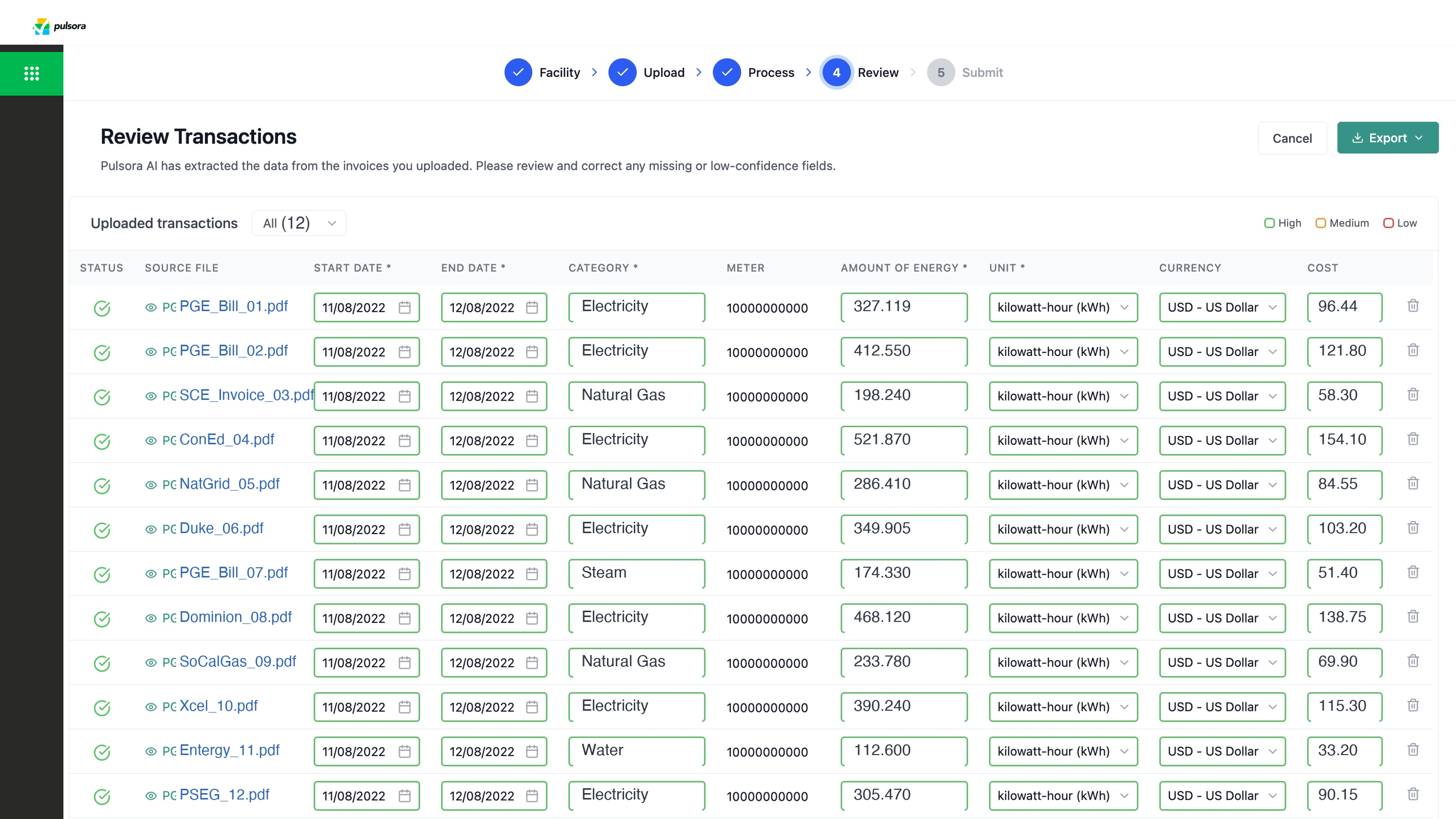Open unit dropdown for SCE_Invoice_03.pdf
This screenshot has width=1456, height=819.
click(x=1063, y=396)
